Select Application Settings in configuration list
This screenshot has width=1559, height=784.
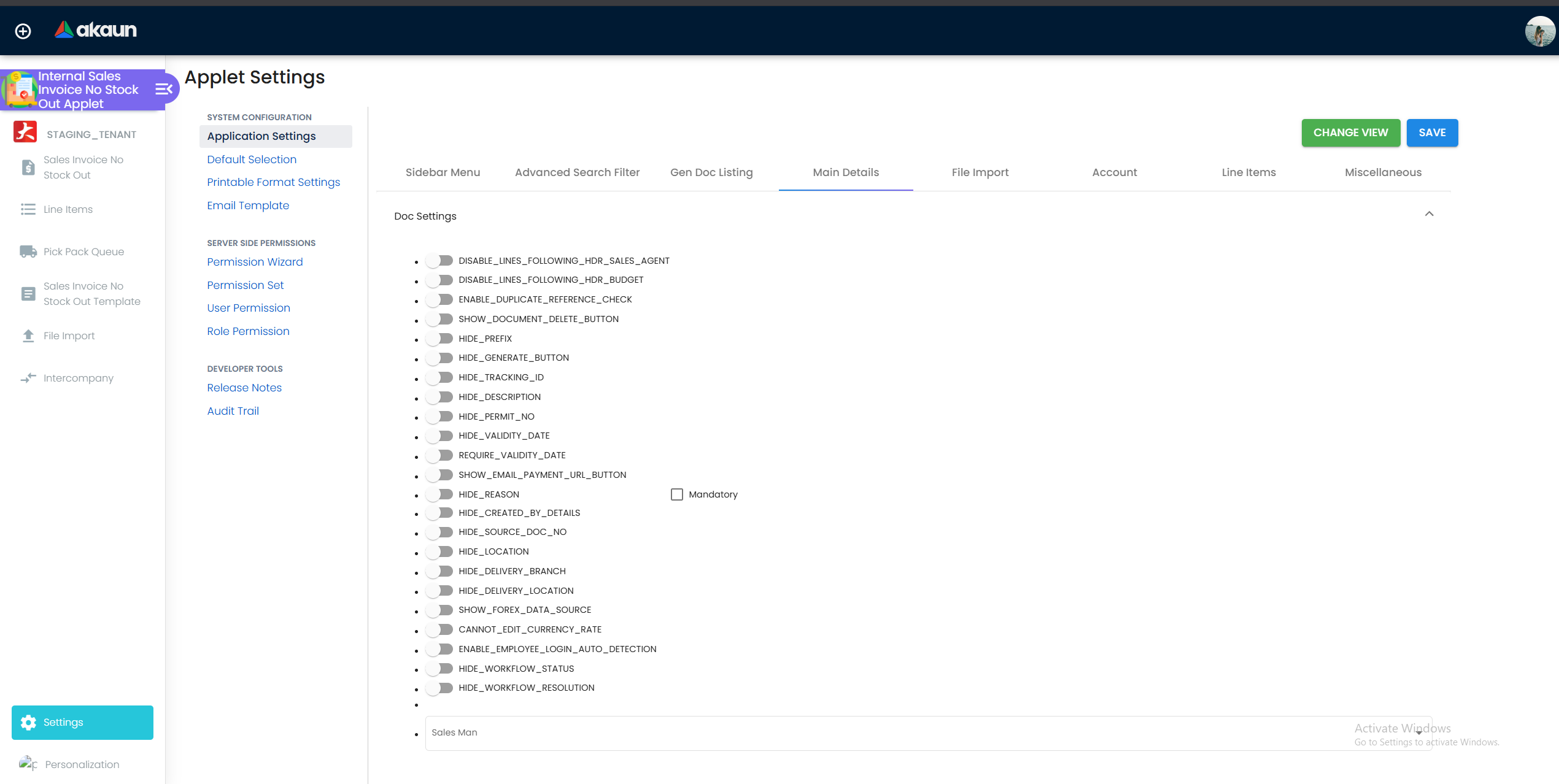tap(276, 136)
